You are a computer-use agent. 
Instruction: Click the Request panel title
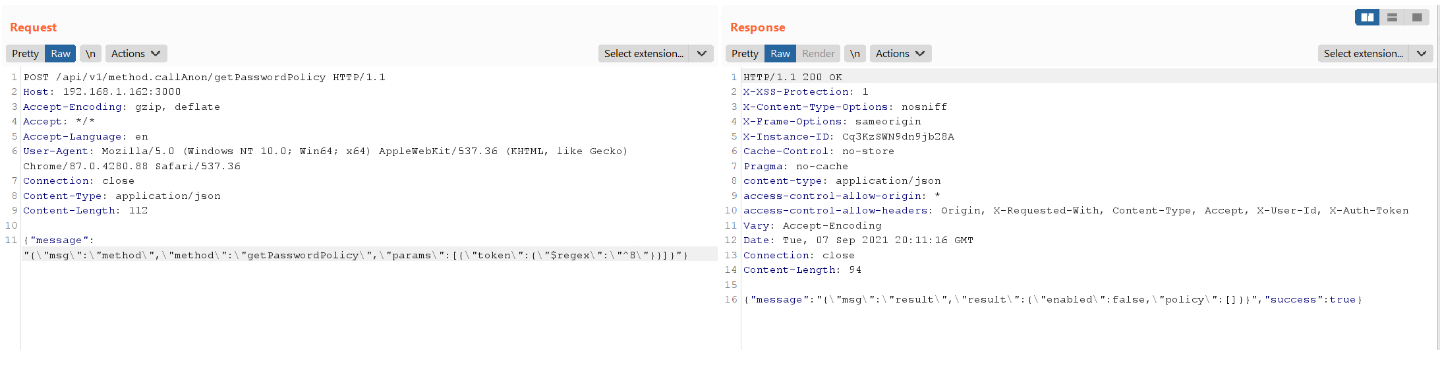pos(33,28)
